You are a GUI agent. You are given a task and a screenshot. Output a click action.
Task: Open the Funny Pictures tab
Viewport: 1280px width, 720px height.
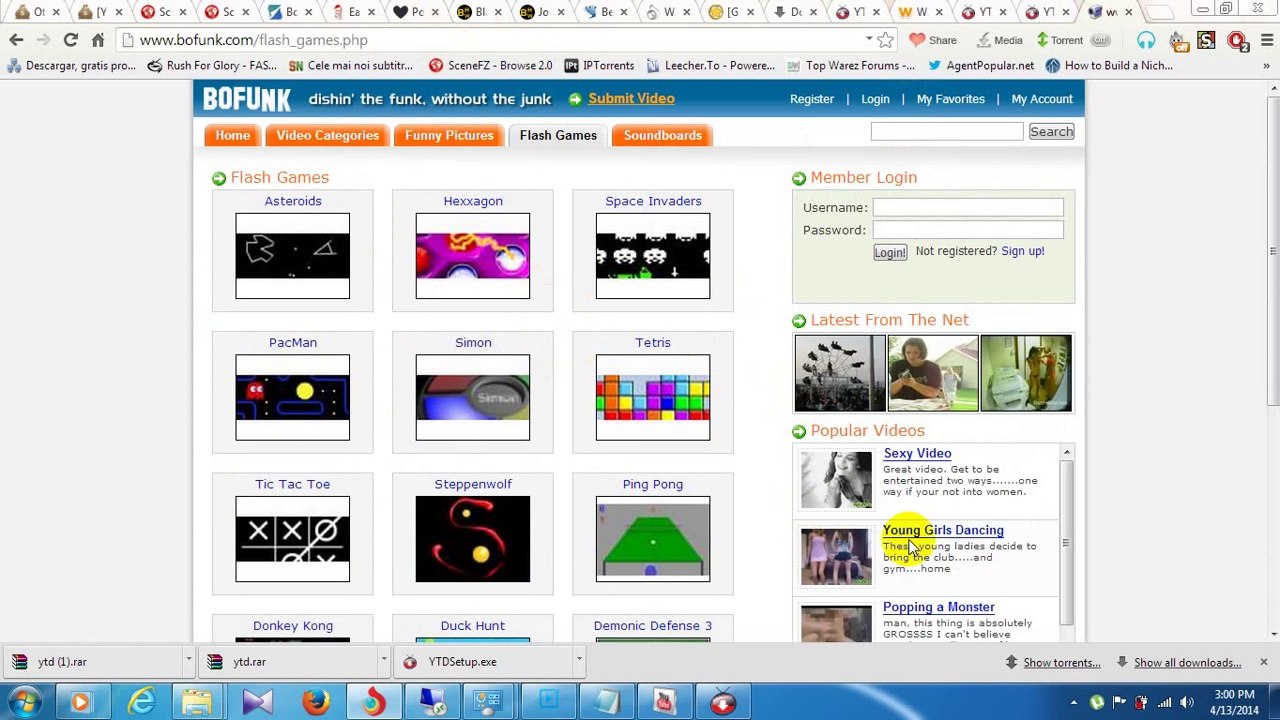[449, 135]
